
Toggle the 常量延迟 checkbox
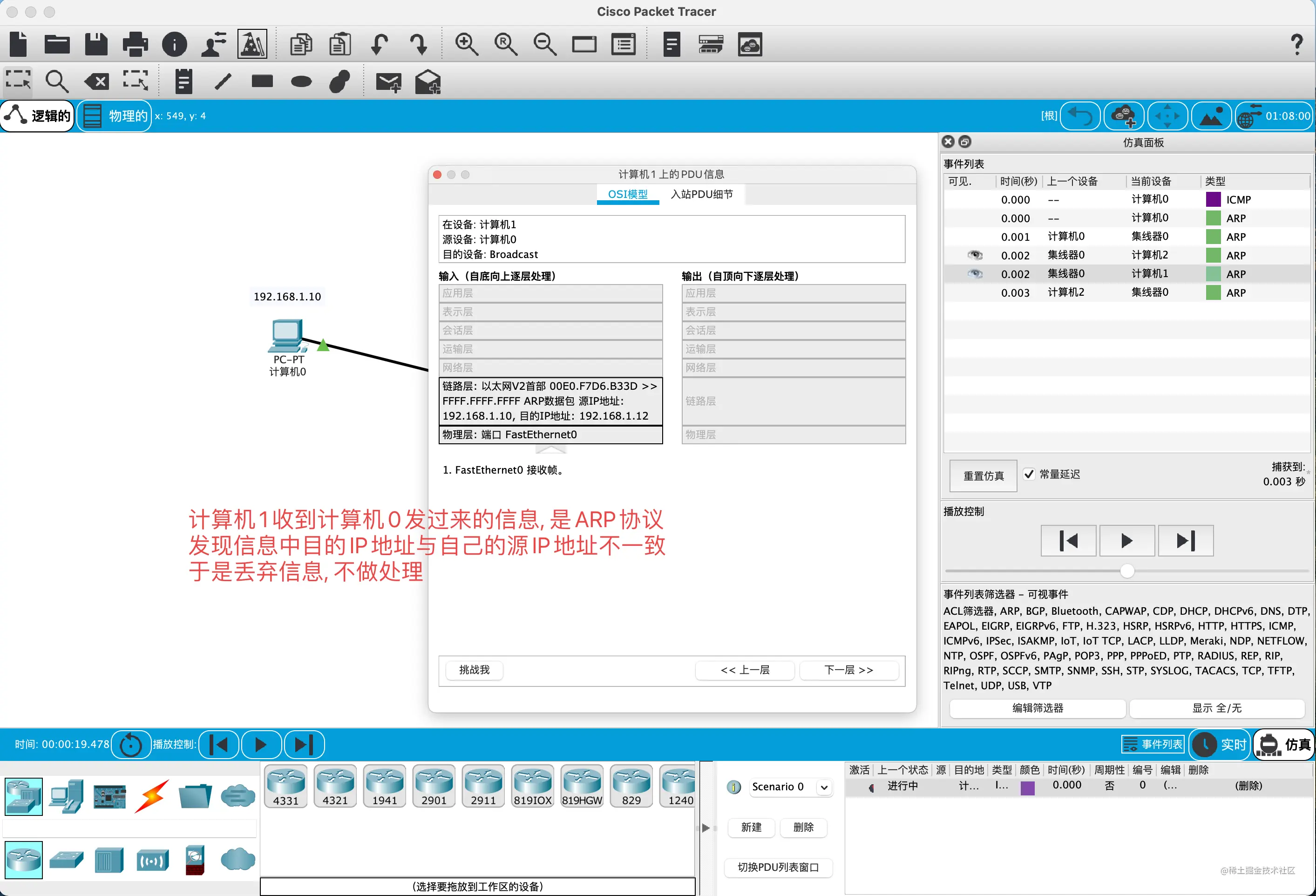pyautogui.click(x=1029, y=474)
